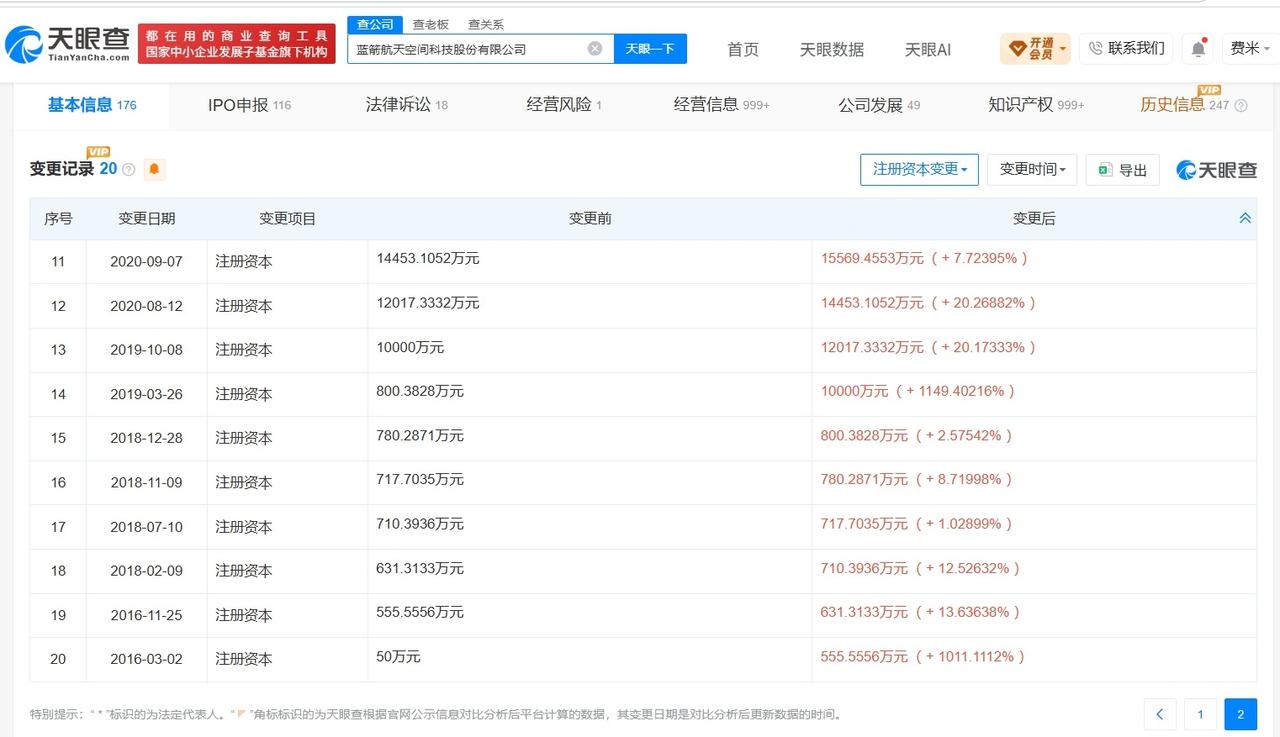Clear the search box with the X icon
The image size is (1280, 737).
[x=595, y=48]
